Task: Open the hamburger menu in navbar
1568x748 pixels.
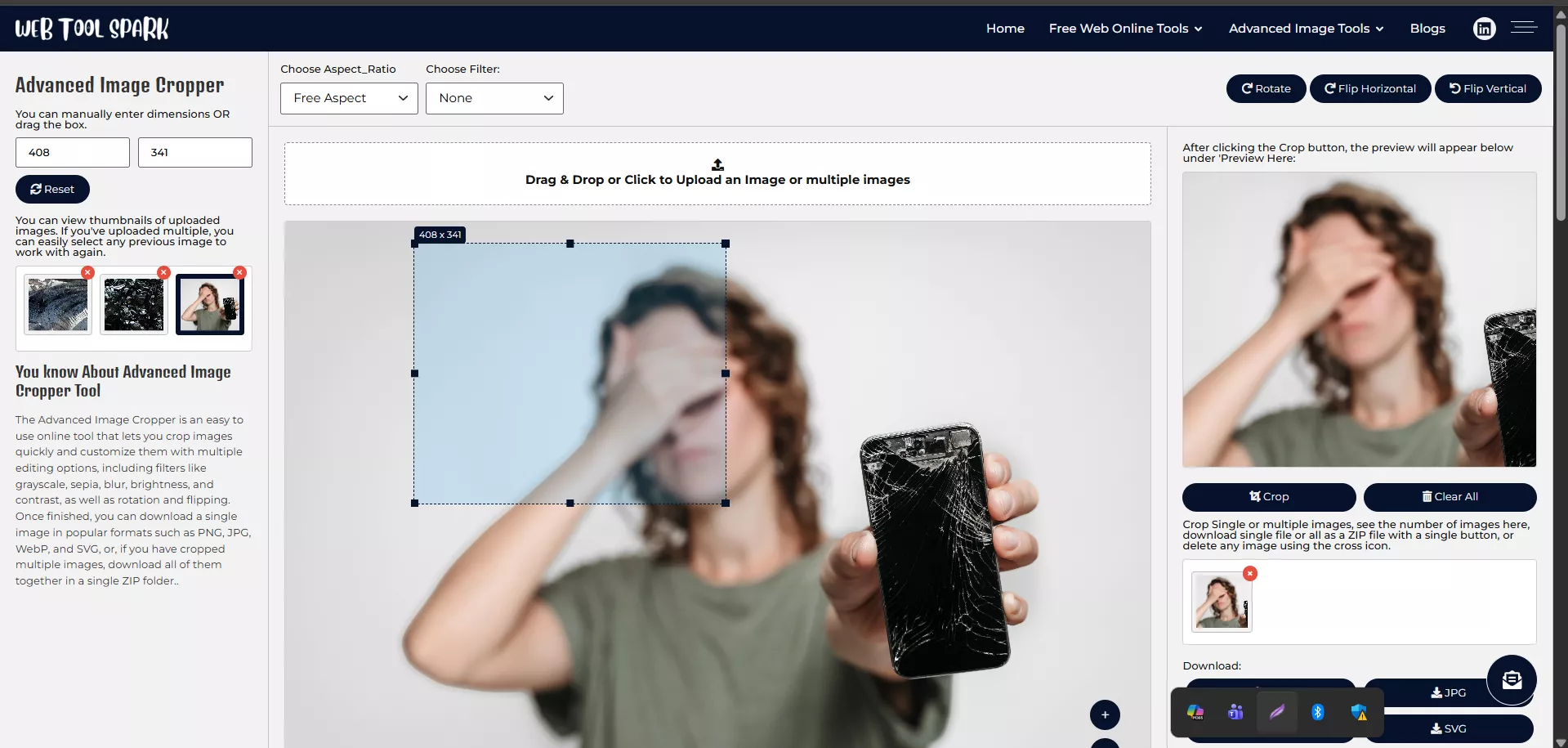Action: tap(1523, 28)
